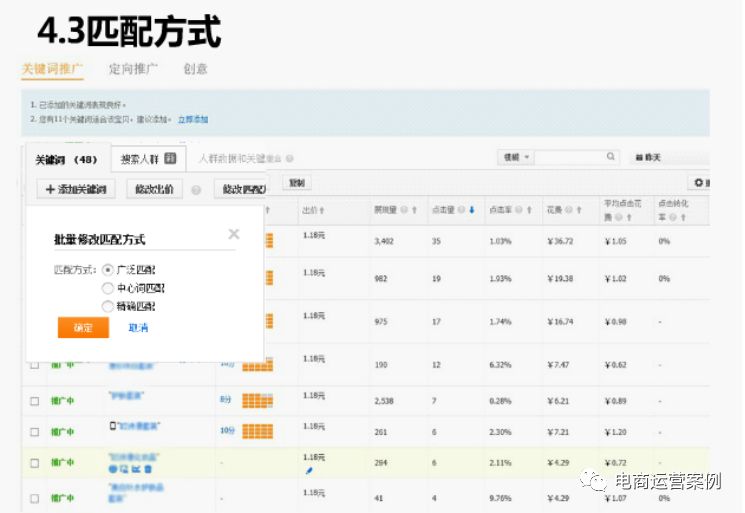Click the 10分 quality score above the highlighted row
745x513 pixels.
227,430
